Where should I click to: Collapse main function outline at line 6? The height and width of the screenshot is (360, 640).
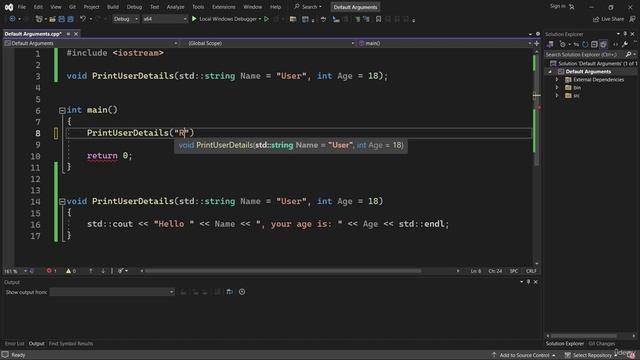62,110
